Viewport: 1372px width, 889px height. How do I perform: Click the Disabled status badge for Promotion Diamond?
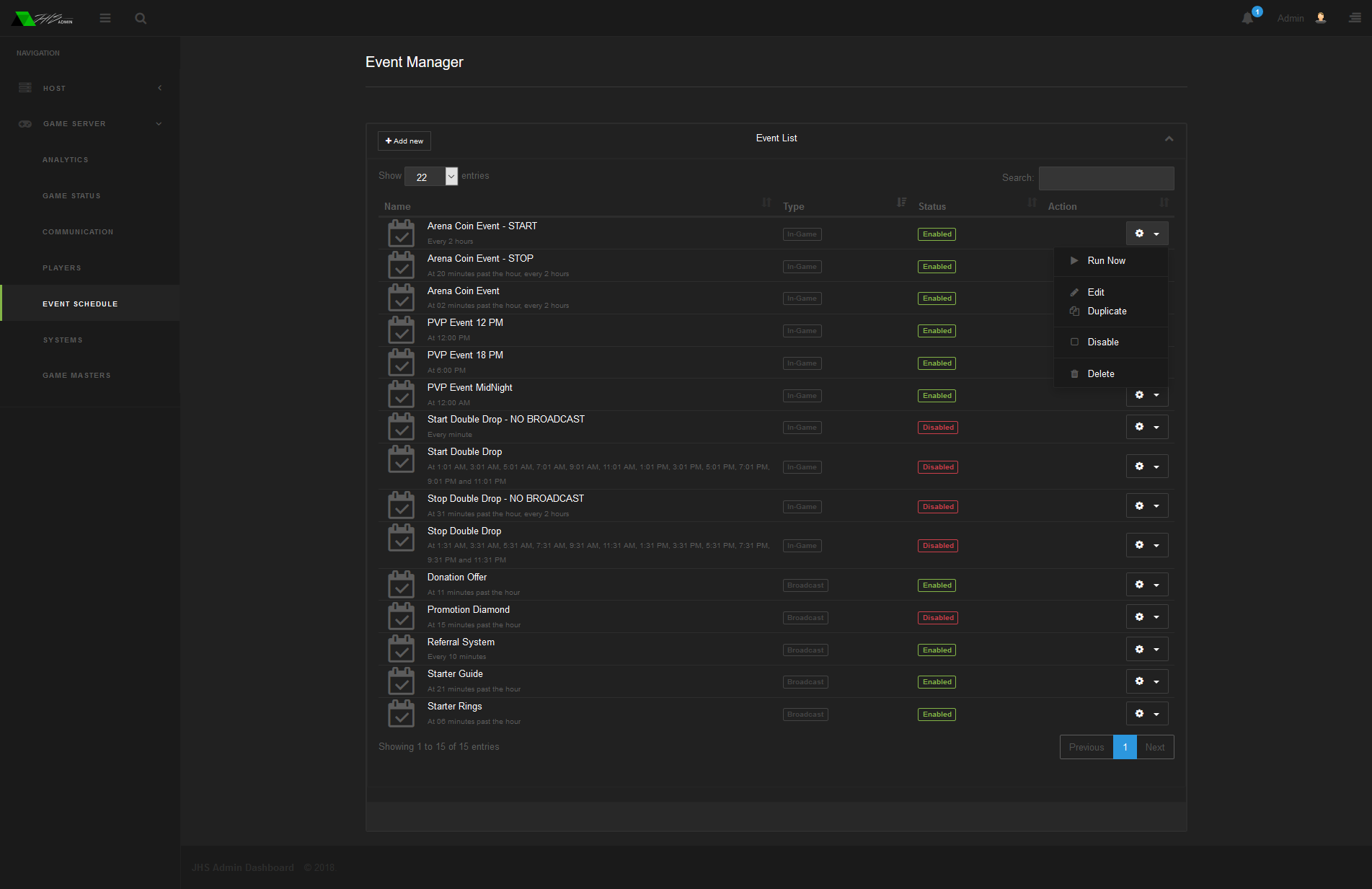click(x=938, y=618)
